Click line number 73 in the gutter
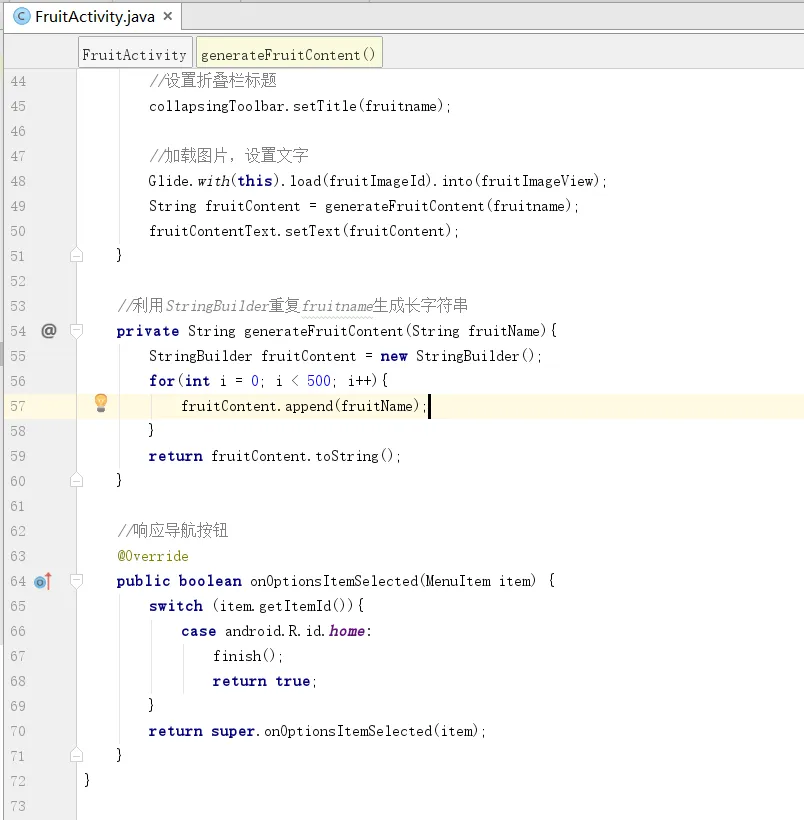Screen dimensions: 804x820 click(x=18, y=806)
